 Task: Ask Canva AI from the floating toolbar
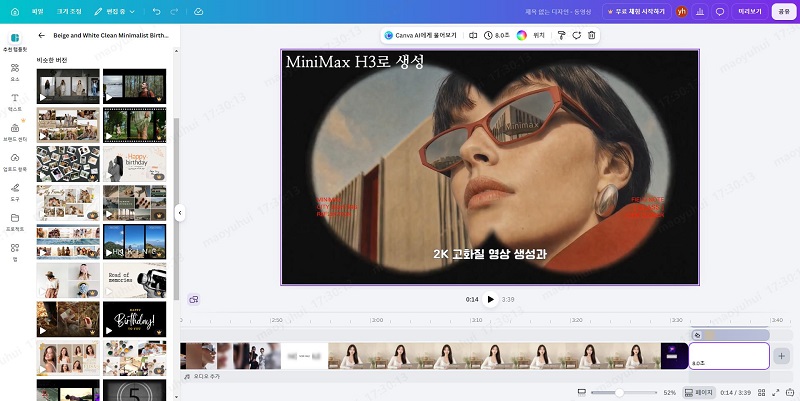pyautogui.click(x=421, y=35)
